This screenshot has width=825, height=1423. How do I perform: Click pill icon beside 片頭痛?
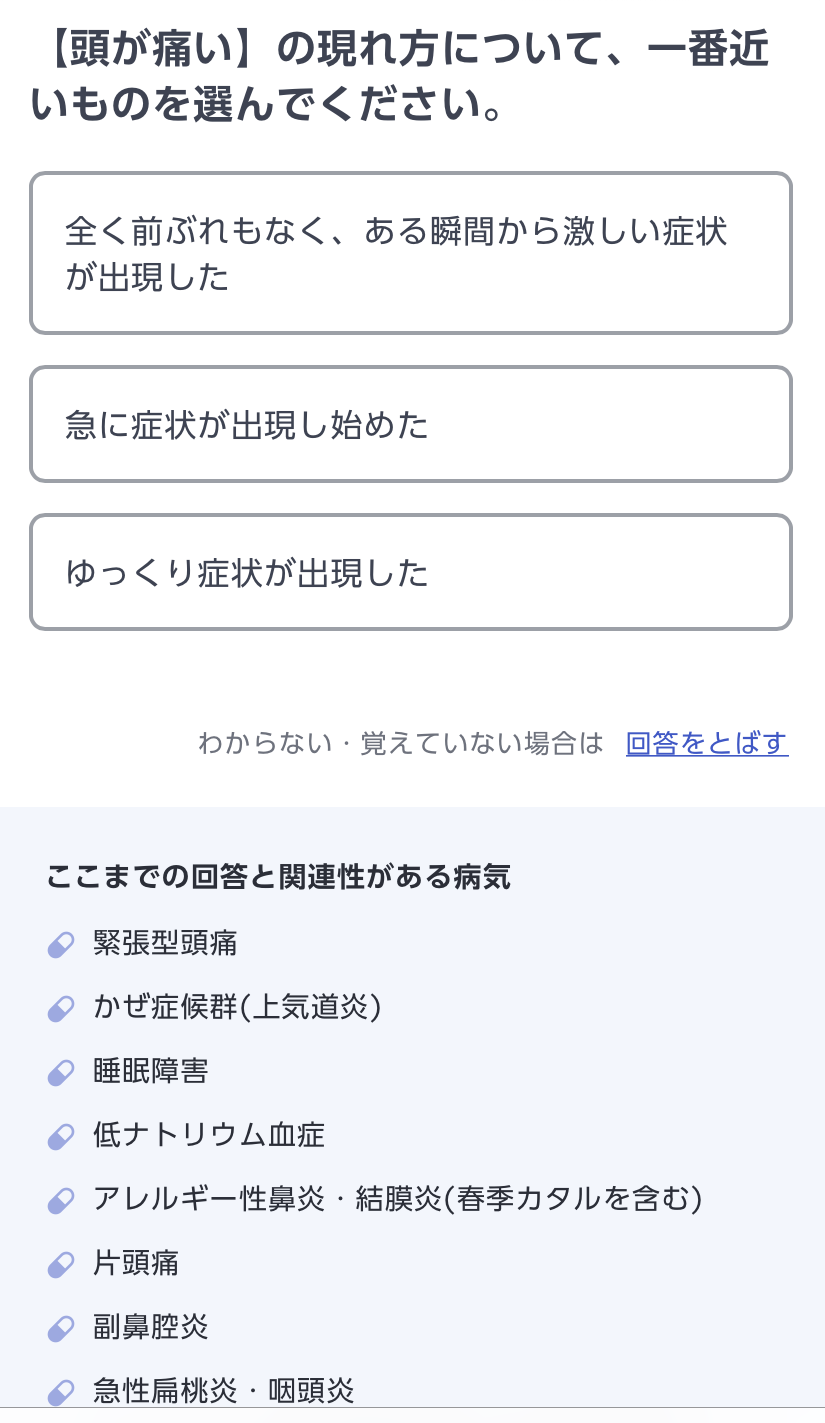[x=61, y=1264]
